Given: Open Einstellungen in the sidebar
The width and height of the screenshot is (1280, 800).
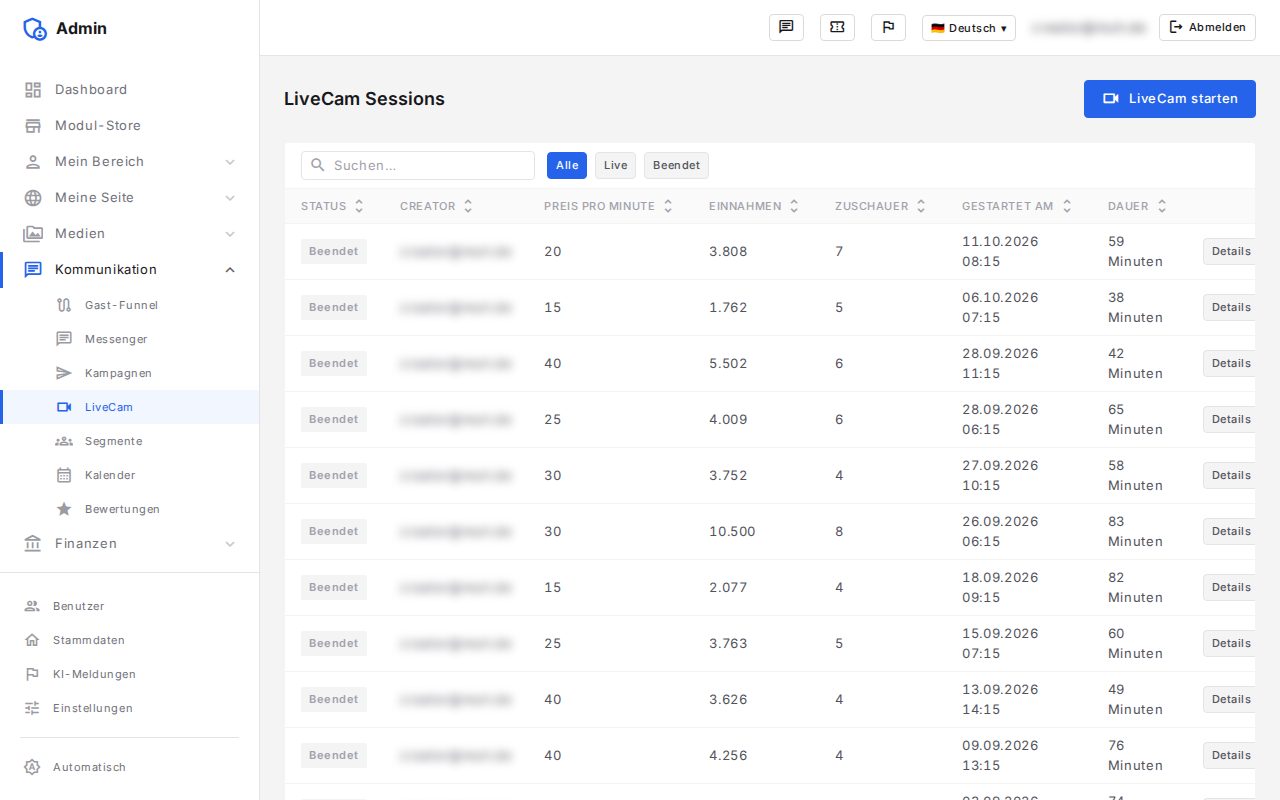Looking at the screenshot, I should (x=129, y=708).
